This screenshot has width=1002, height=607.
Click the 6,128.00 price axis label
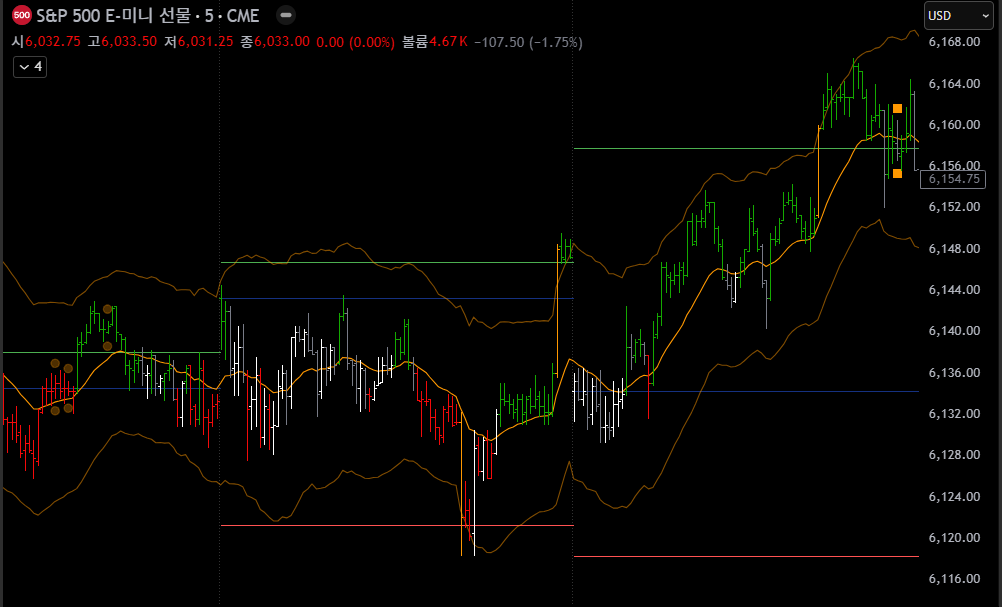pos(954,454)
